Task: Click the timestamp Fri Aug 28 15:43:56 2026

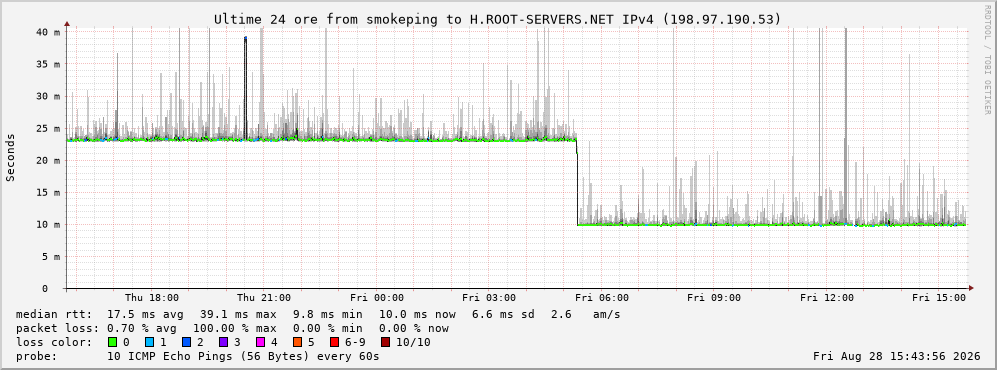Action: [x=897, y=356]
